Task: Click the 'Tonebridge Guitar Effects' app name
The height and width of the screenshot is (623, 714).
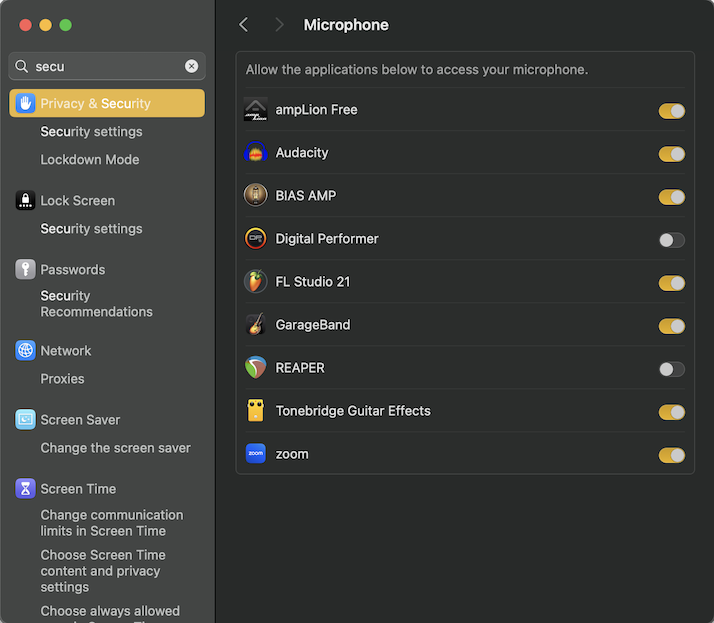Action: click(x=353, y=411)
